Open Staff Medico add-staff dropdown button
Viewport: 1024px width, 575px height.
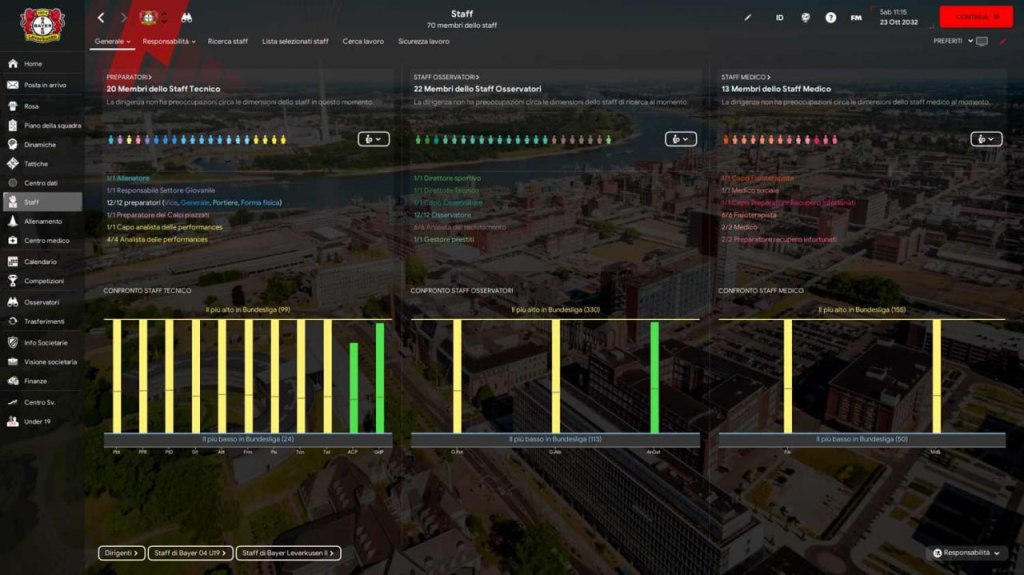[x=986, y=139]
